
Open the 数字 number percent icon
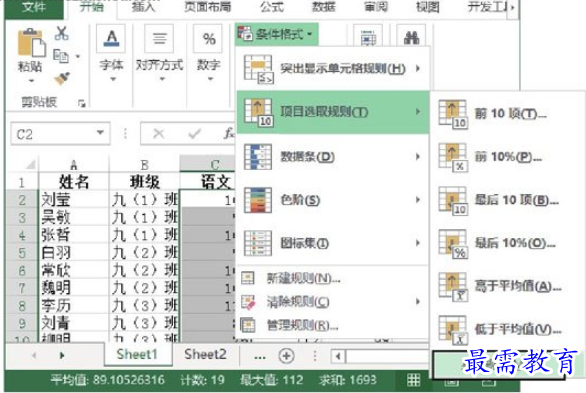tap(209, 38)
